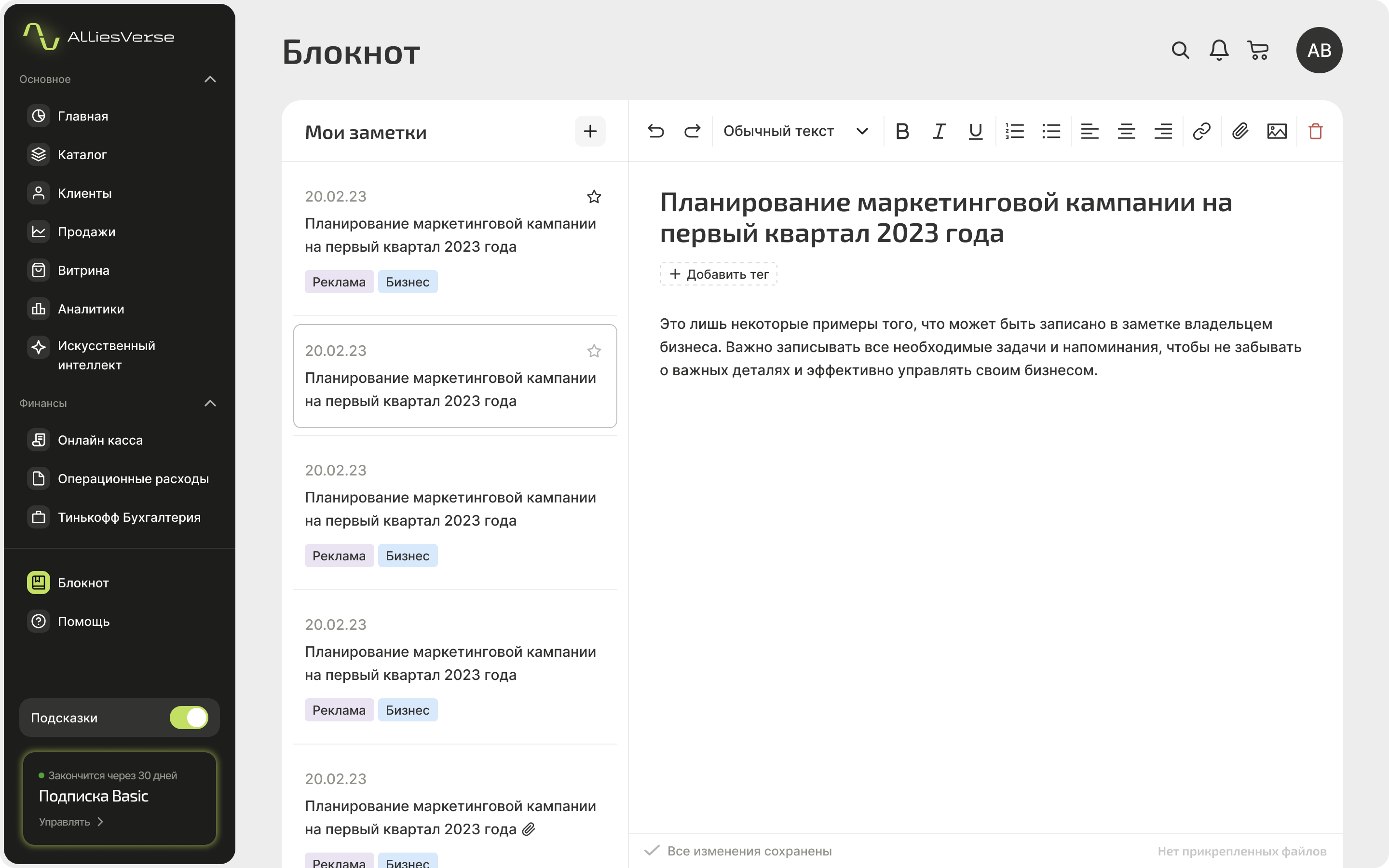This screenshot has height=868, width=1389.
Task: Insert a bulleted list
Action: (x=1051, y=132)
